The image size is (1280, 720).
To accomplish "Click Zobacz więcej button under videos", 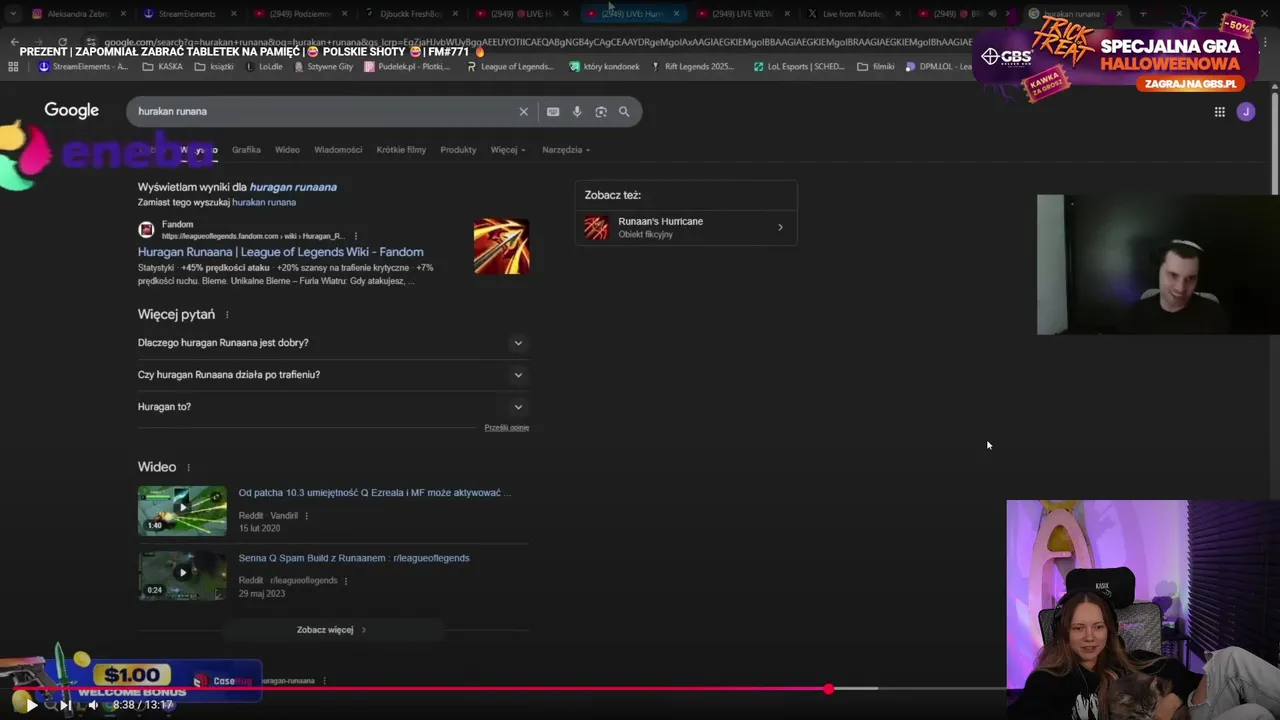I will (x=332, y=630).
